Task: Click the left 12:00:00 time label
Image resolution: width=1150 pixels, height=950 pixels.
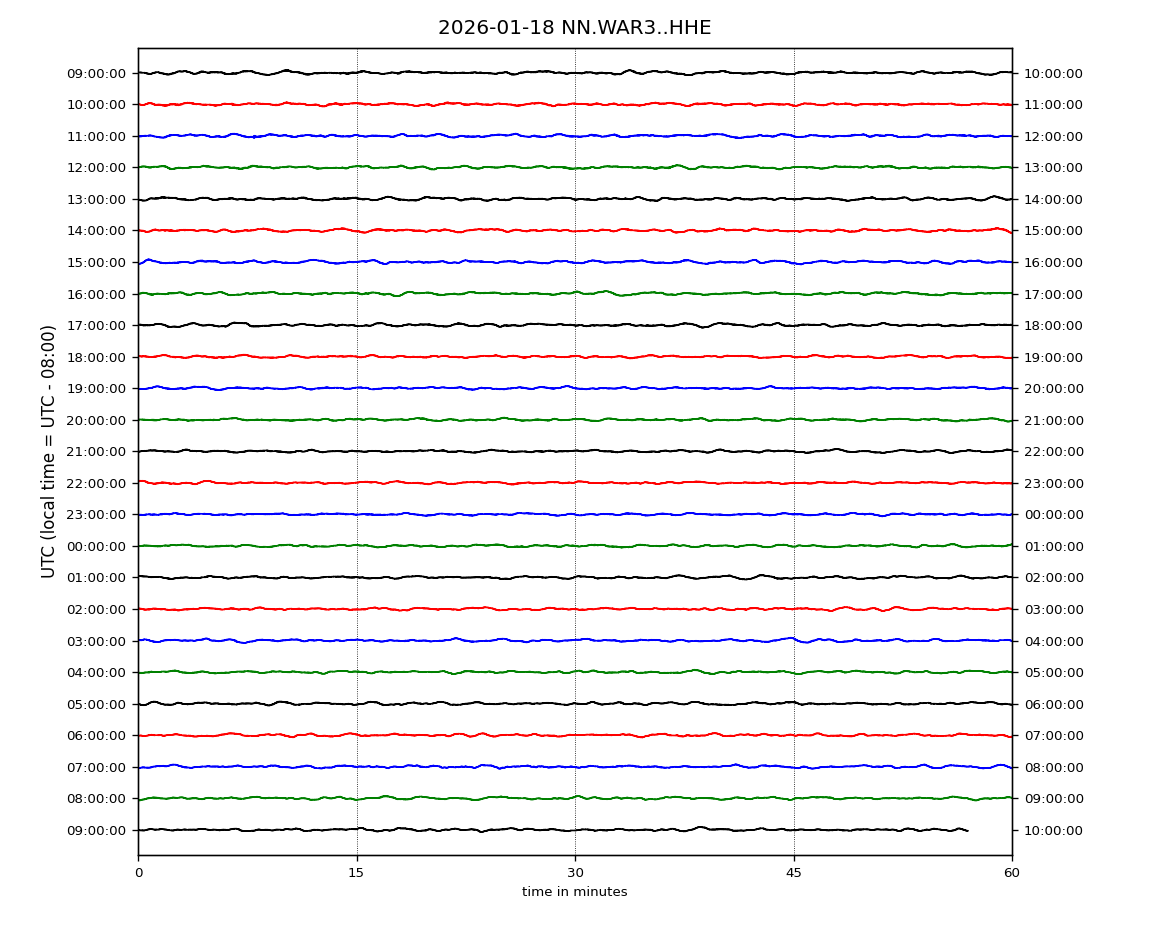Action: click(x=97, y=168)
